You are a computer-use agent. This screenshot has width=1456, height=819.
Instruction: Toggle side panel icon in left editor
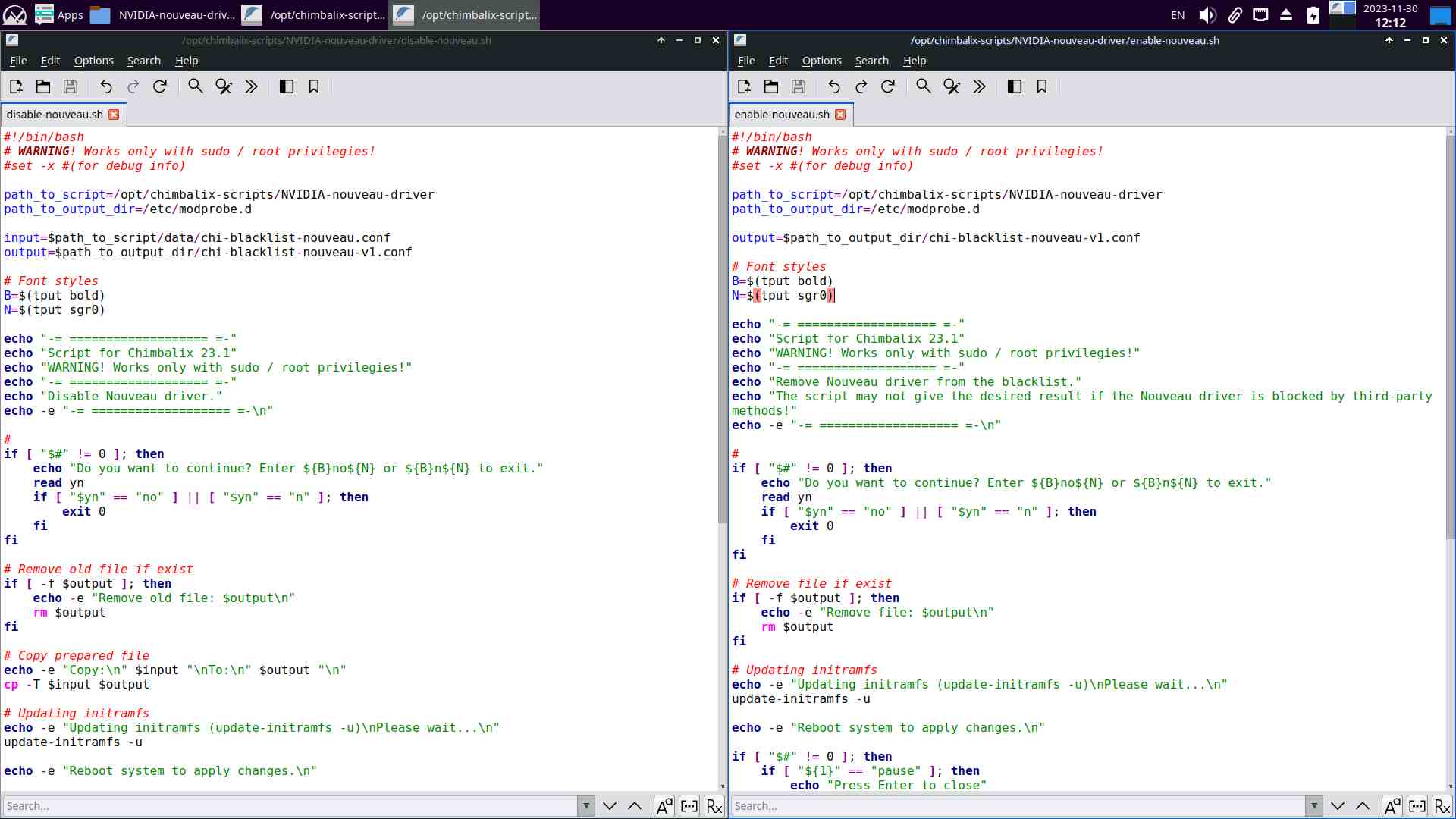tap(287, 86)
